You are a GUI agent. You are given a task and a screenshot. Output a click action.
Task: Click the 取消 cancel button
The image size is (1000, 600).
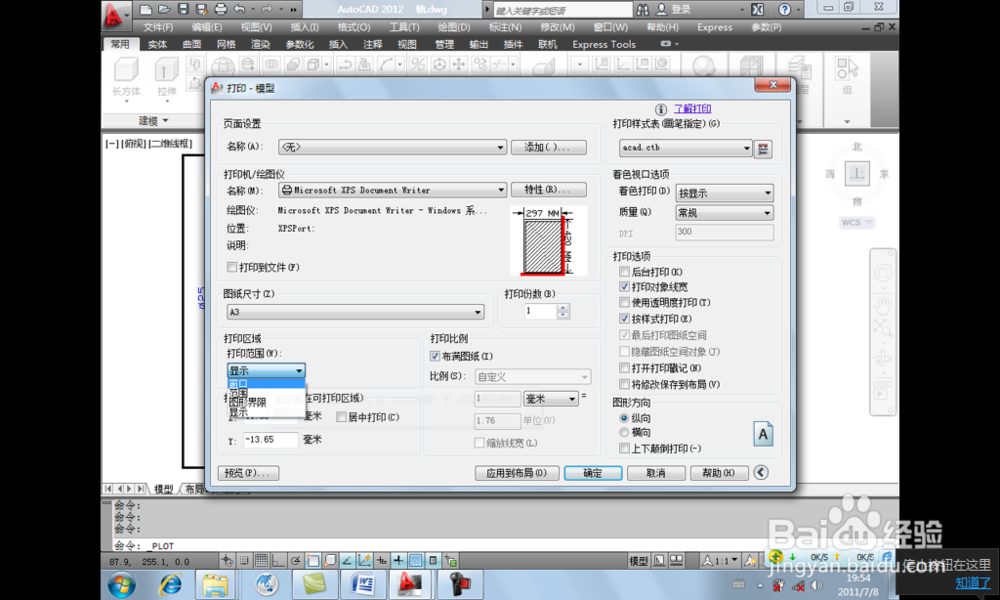coord(656,473)
